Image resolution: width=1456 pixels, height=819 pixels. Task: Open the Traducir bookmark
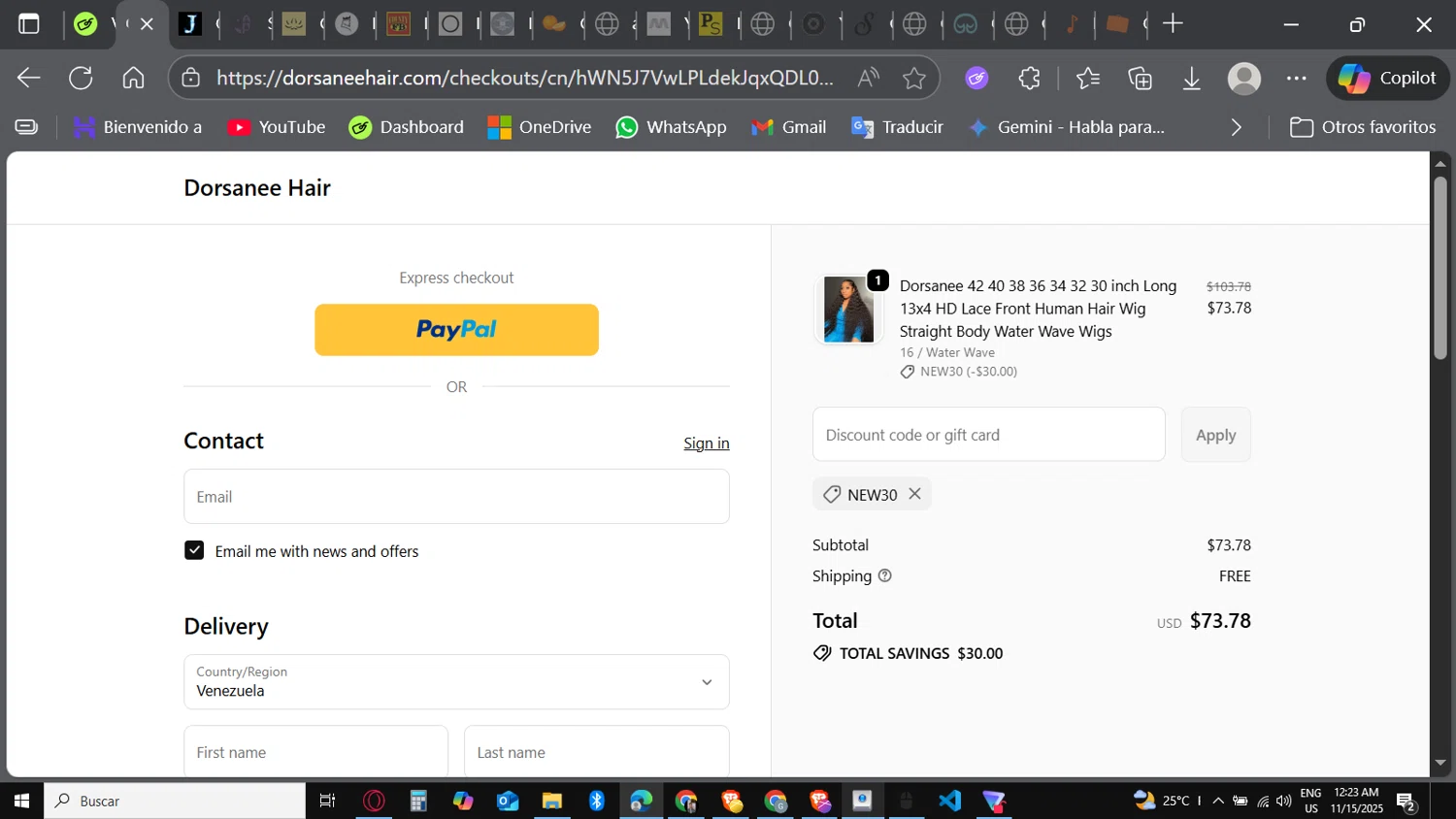[x=897, y=127]
